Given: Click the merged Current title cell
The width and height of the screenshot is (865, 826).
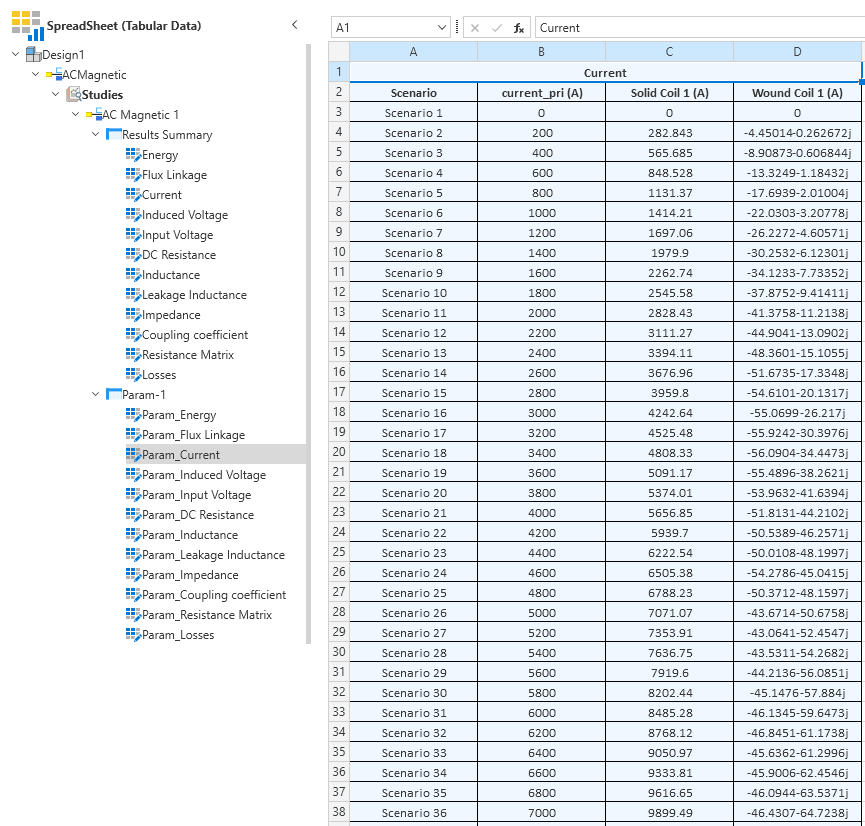Looking at the screenshot, I should pos(605,72).
